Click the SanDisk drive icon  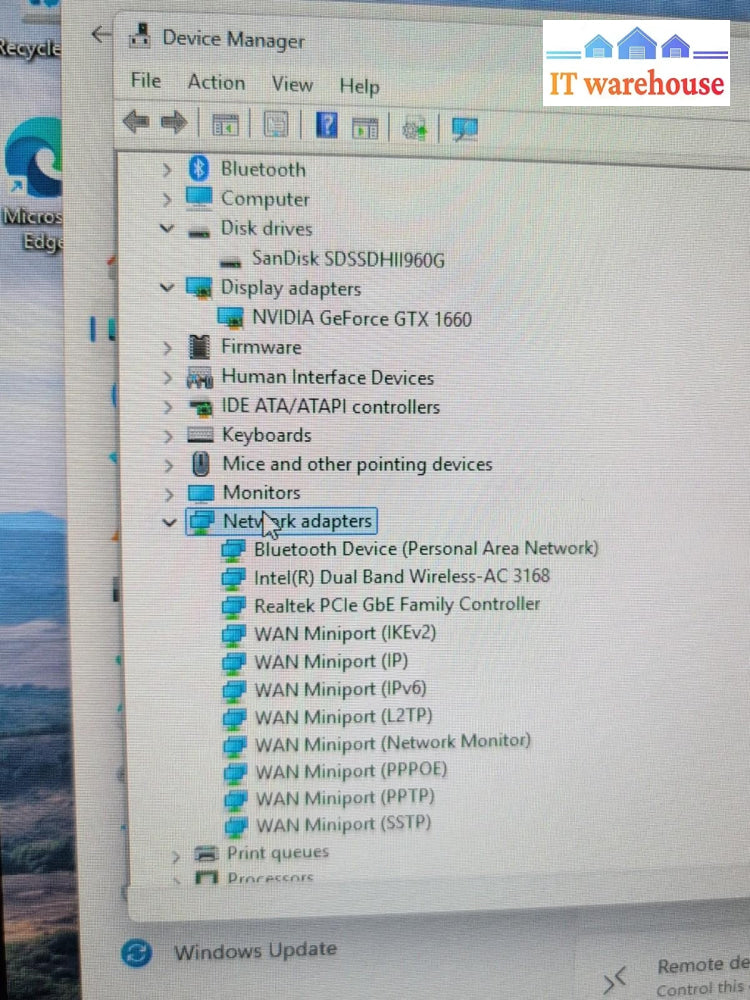click(231, 260)
